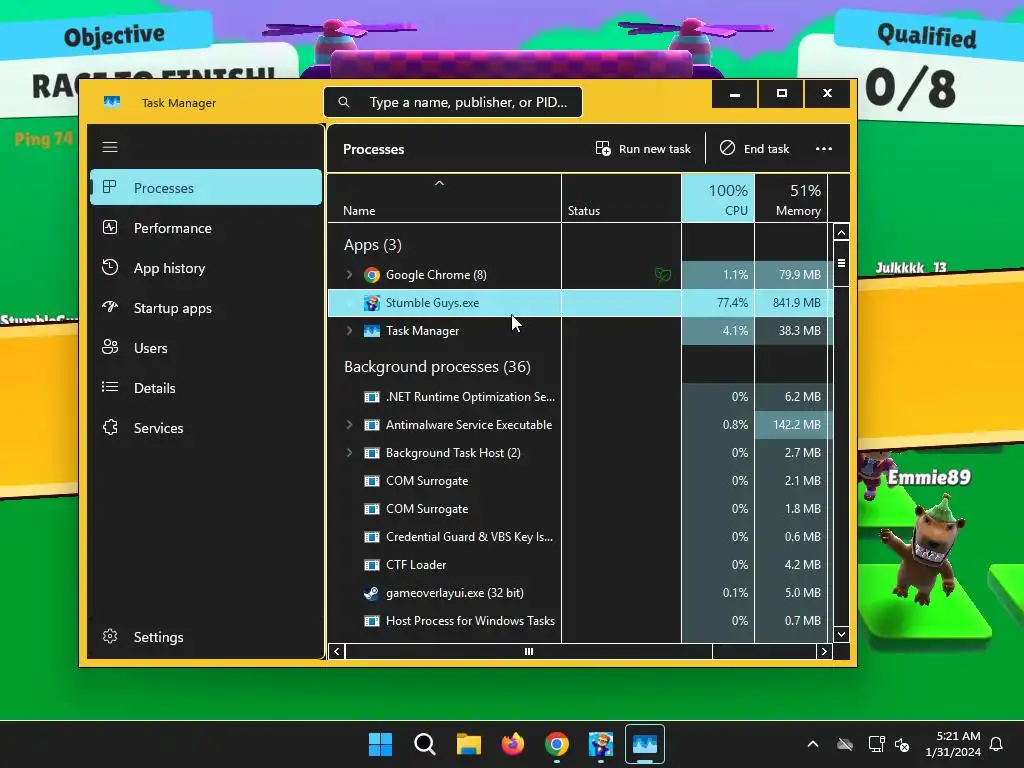Click the search field in Task Manager
This screenshot has width=1024, height=768.
(453, 102)
